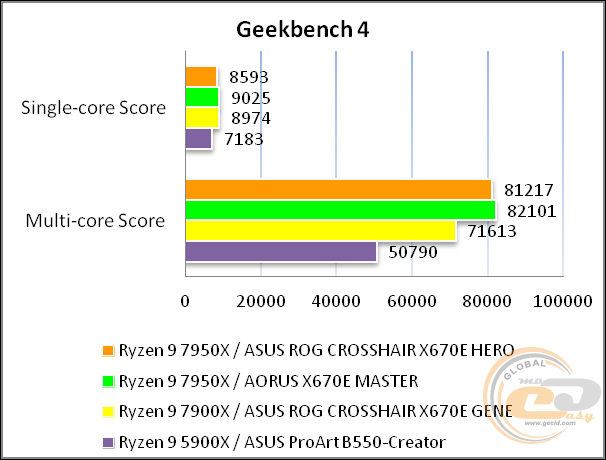Image resolution: width=606 pixels, height=460 pixels.
Task: Click axis tick label 60000
Action: click(x=412, y=301)
